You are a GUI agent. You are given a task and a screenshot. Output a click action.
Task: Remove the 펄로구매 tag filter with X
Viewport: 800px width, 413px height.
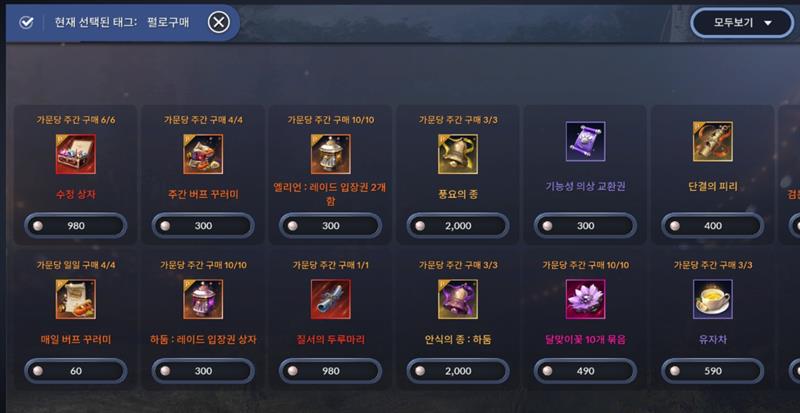219,22
